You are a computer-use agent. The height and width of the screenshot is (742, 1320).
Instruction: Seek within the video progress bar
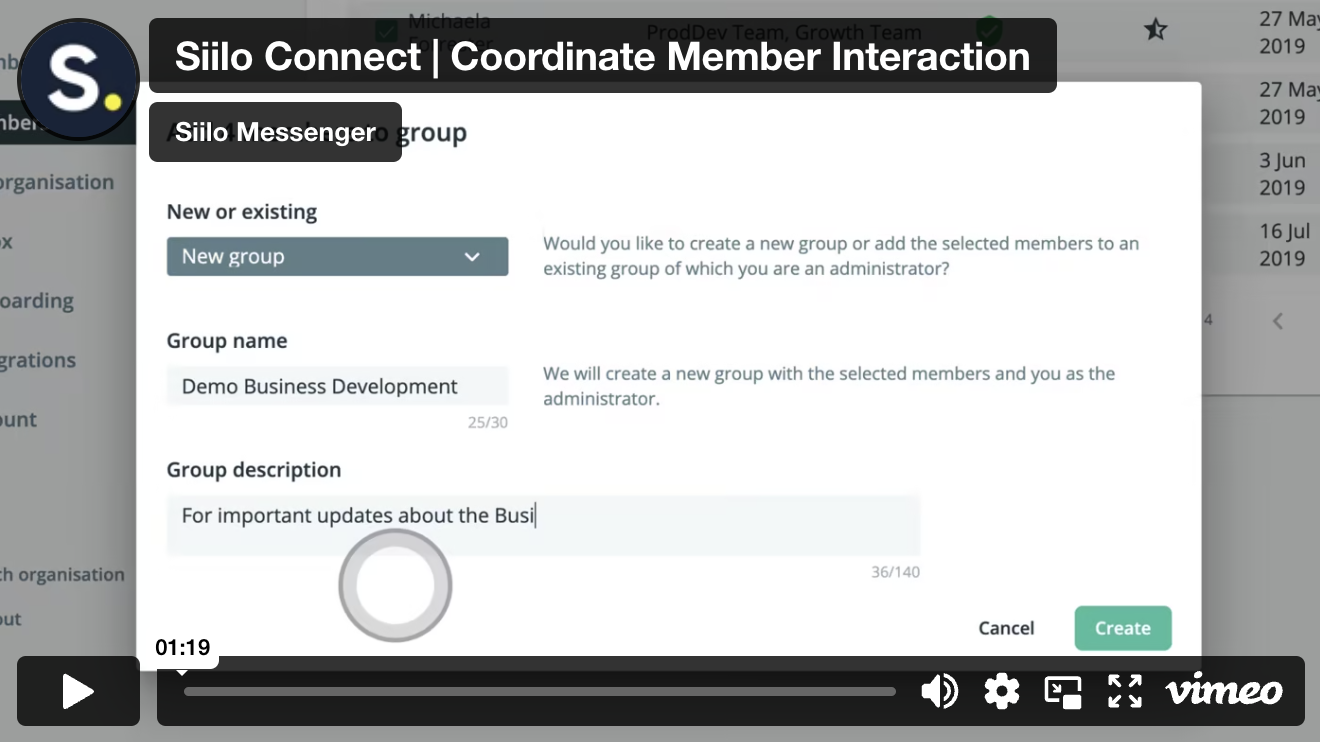pos(540,691)
